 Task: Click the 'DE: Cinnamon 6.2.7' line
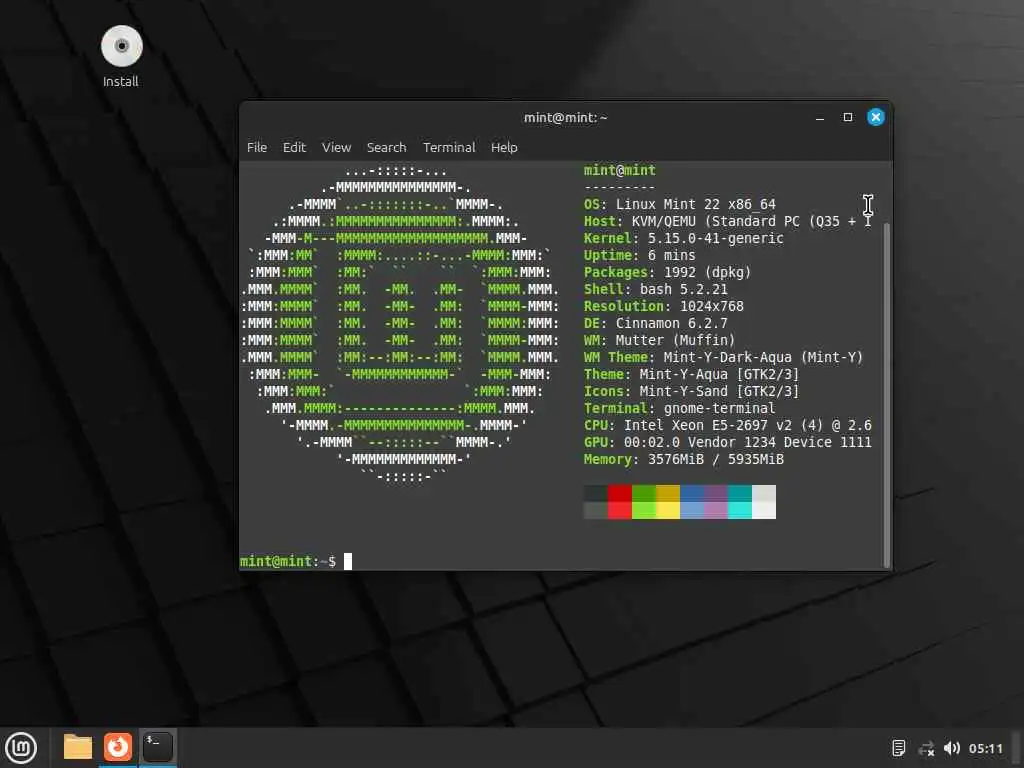pyautogui.click(x=655, y=323)
